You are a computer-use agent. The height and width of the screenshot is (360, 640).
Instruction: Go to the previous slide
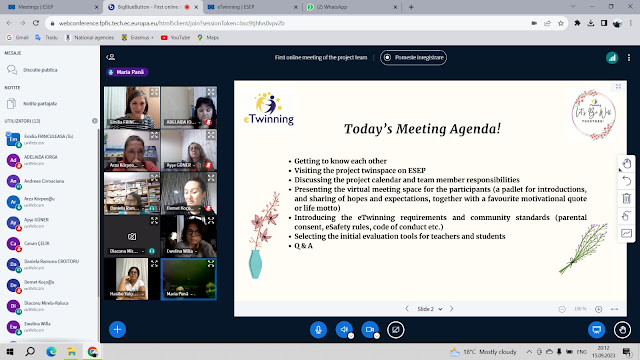407,309
